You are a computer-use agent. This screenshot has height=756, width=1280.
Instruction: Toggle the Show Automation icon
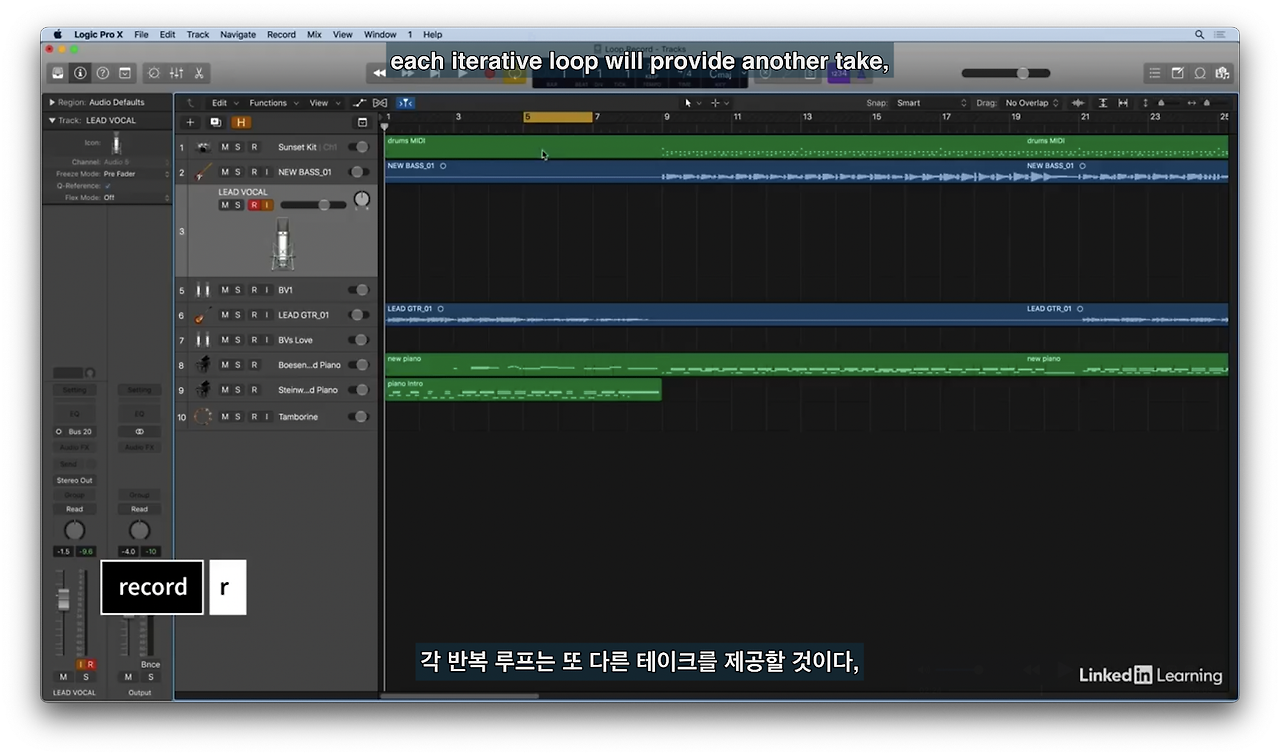(360, 103)
